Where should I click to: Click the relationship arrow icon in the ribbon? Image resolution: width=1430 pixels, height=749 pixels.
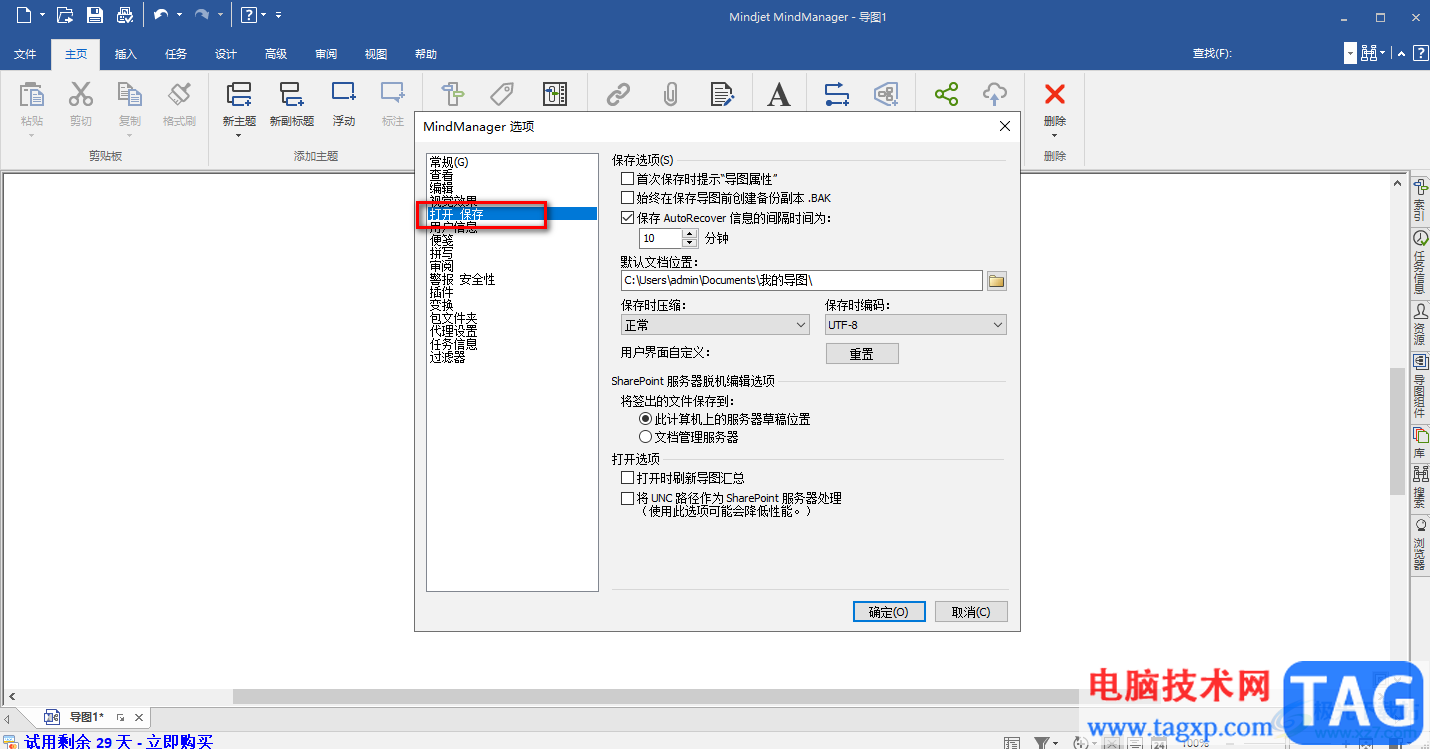[837, 94]
